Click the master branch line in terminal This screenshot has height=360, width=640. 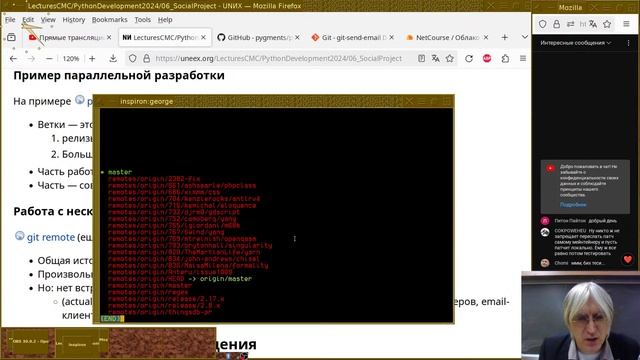pos(120,172)
